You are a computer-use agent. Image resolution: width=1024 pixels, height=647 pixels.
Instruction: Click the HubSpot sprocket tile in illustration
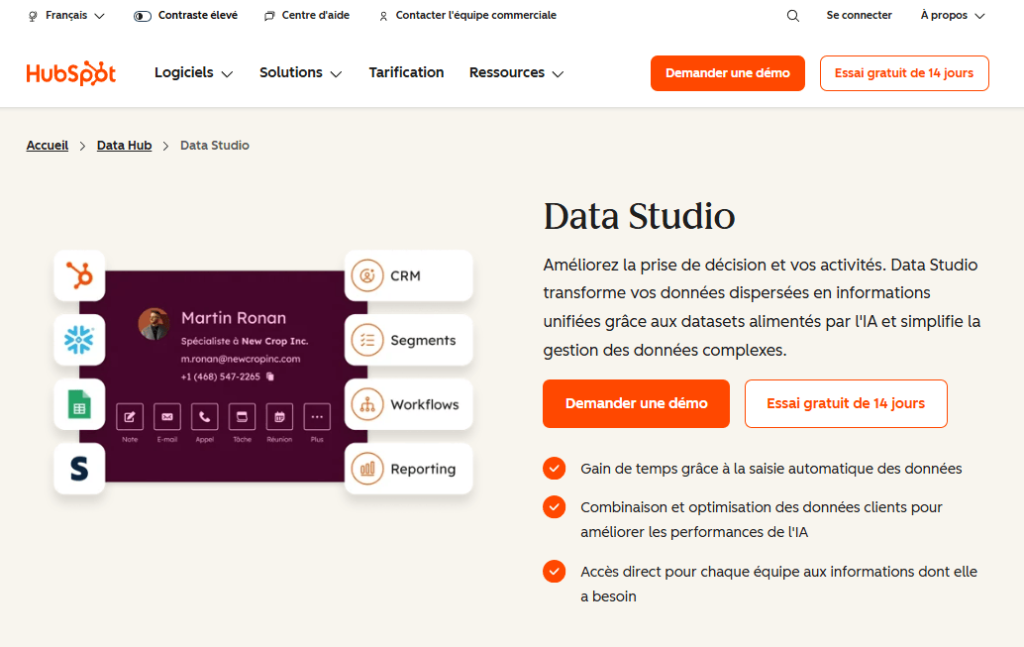click(80, 276)
